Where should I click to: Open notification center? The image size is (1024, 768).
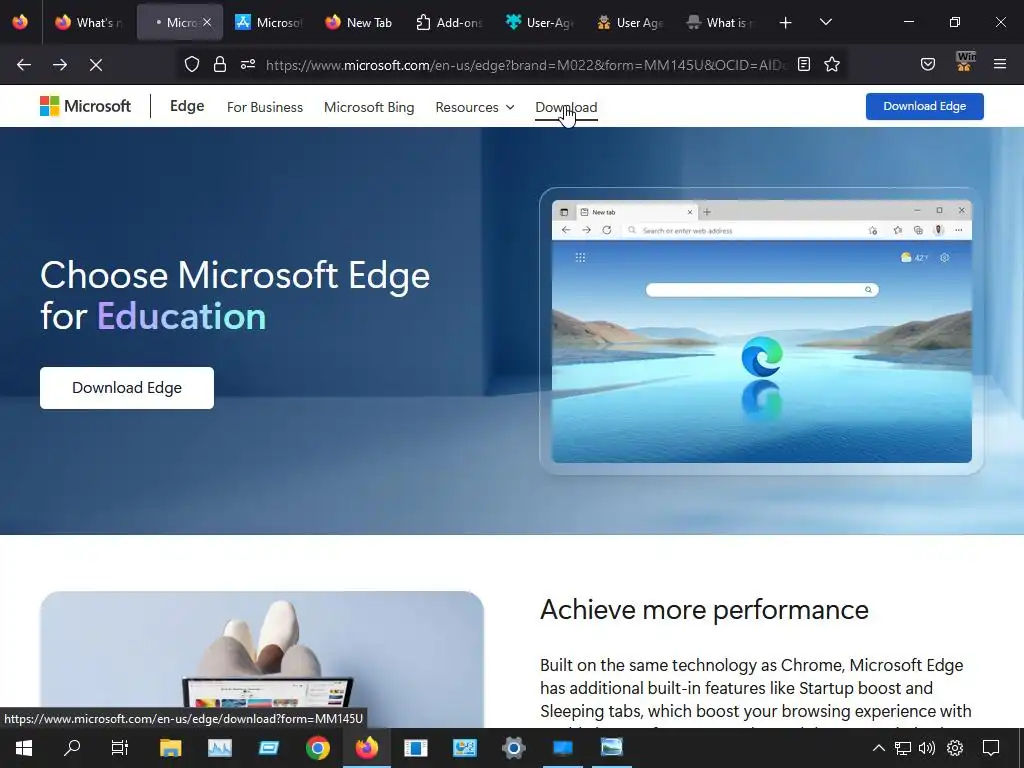[991, 748]
